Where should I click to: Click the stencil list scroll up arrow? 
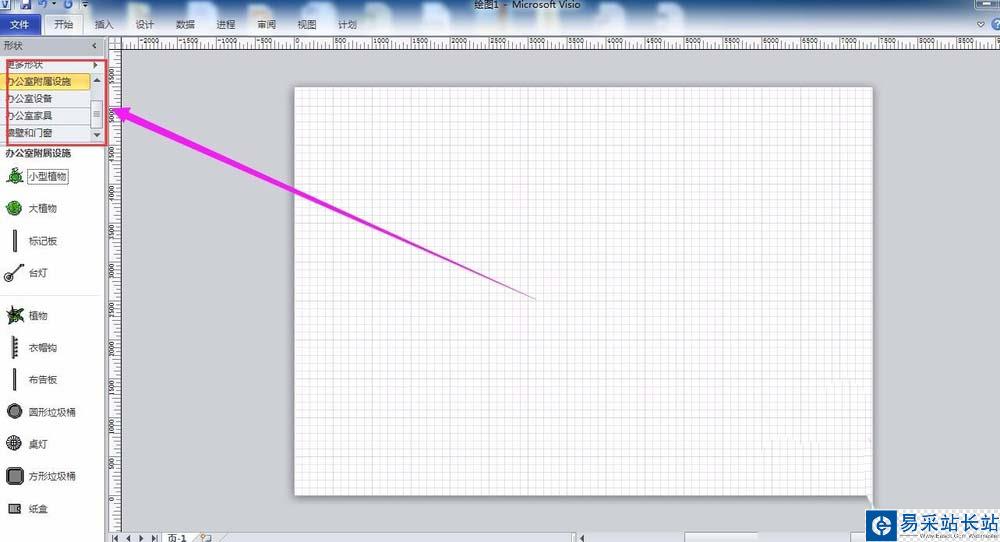point(97,80)
